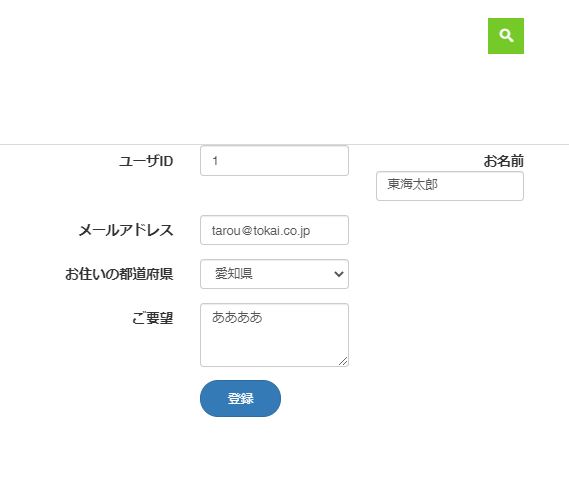Viewport: 569px width, 482px height.
Task: Place cursor in tarou@tokai.co.jp text
Action: click(261, 231)
